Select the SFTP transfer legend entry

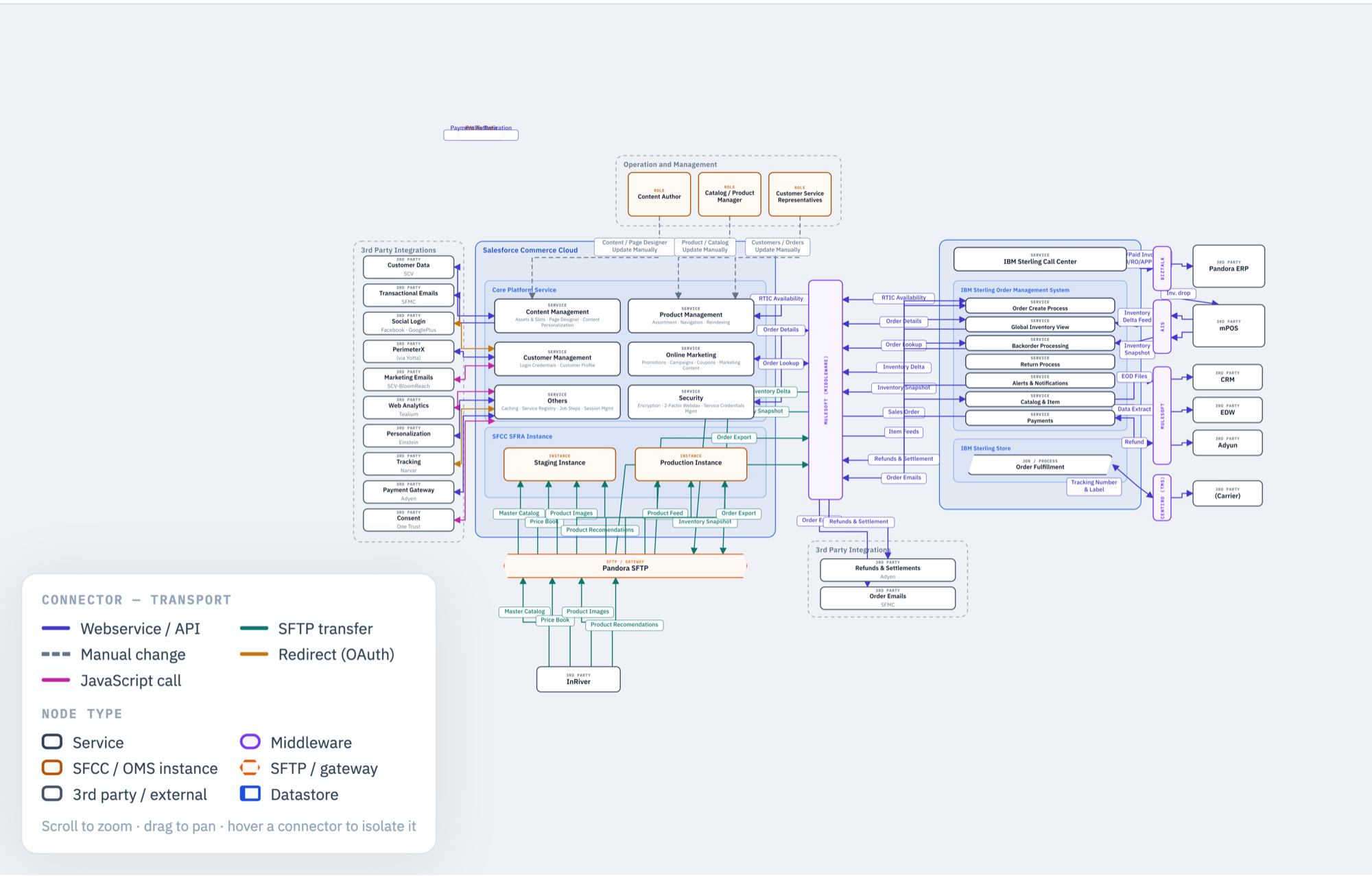point(307,628)
